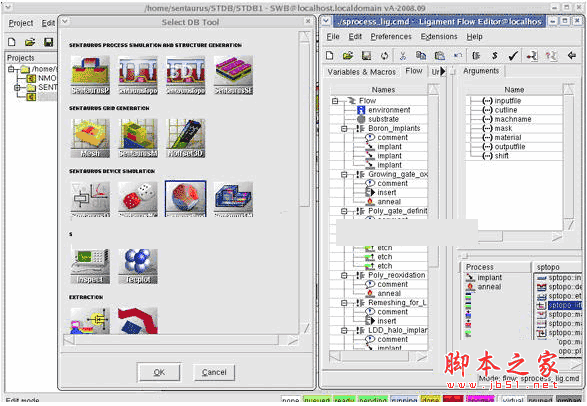Open the Preferences menu
This screenshot has width=587, height=406.
[391, 37]
